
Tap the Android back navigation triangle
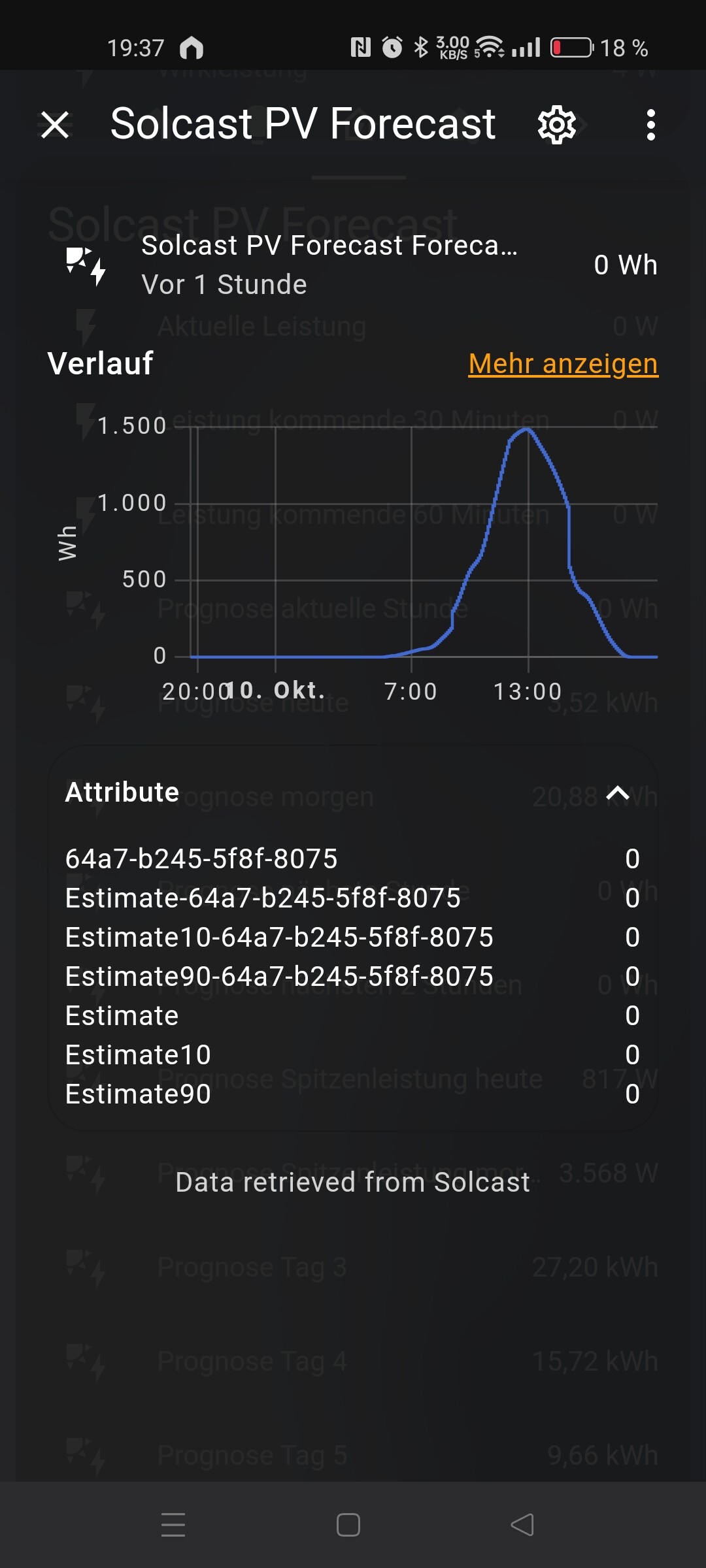[522, 1526]
